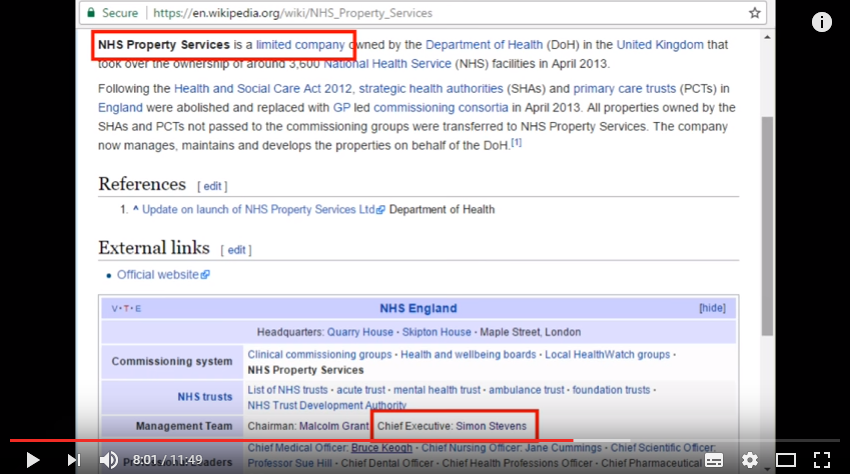
Task: Play the paused video
Action: (x=33, y=460)
